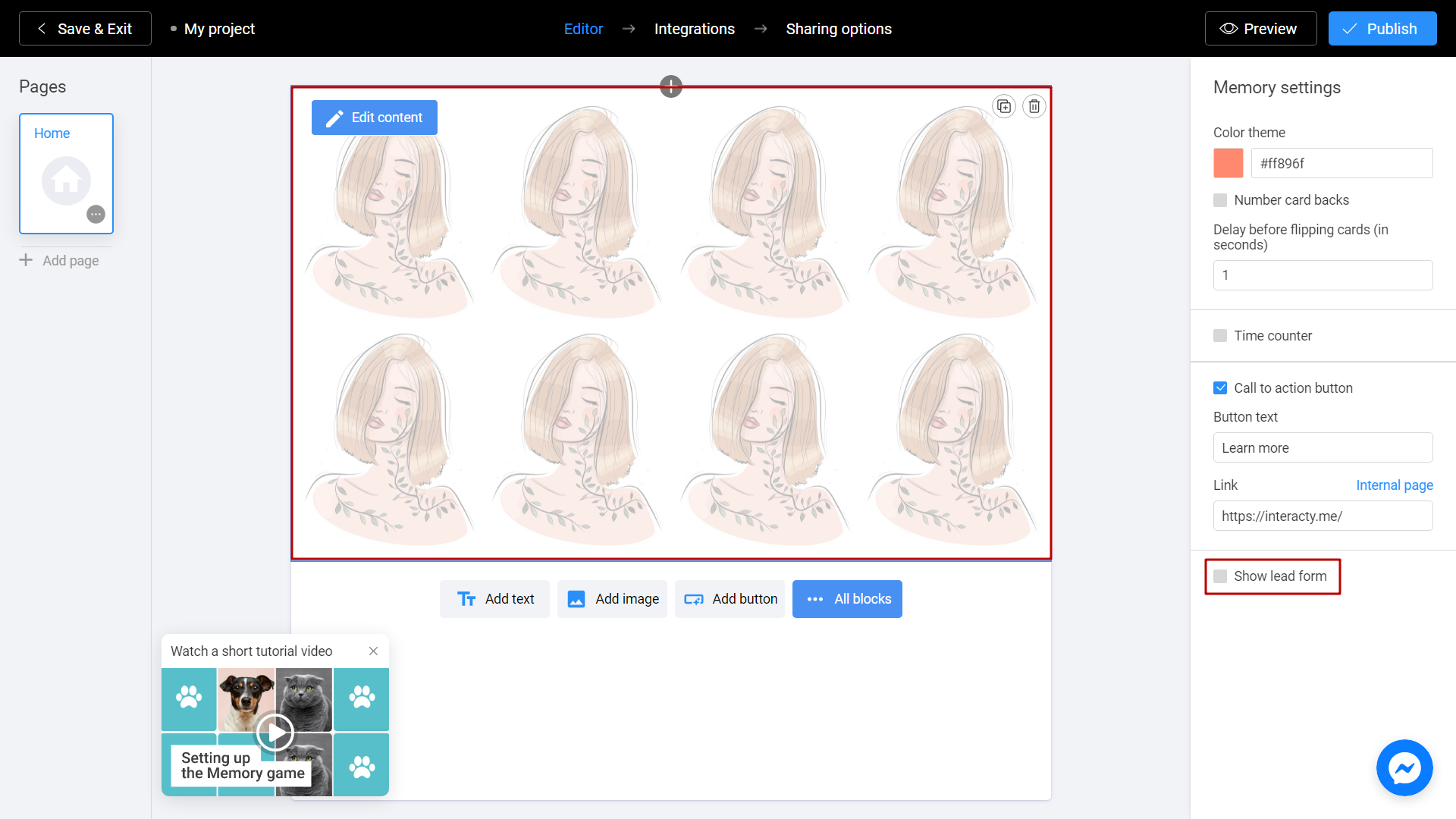Play the Memory game tutorial video

[x=275, y=733]
